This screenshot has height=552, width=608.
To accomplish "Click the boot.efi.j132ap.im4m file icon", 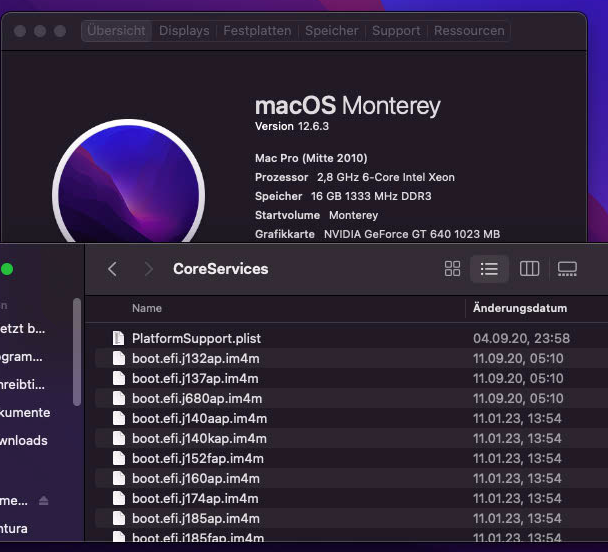I will (x=119, y=358).
